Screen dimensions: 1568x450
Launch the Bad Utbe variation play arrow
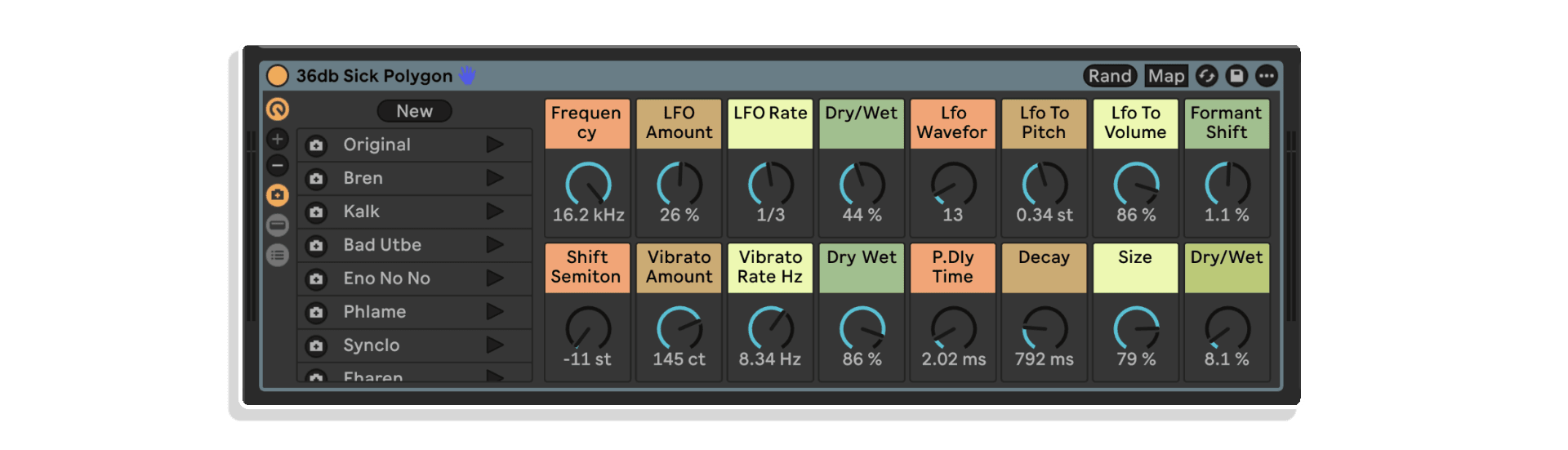pos(494,245)
